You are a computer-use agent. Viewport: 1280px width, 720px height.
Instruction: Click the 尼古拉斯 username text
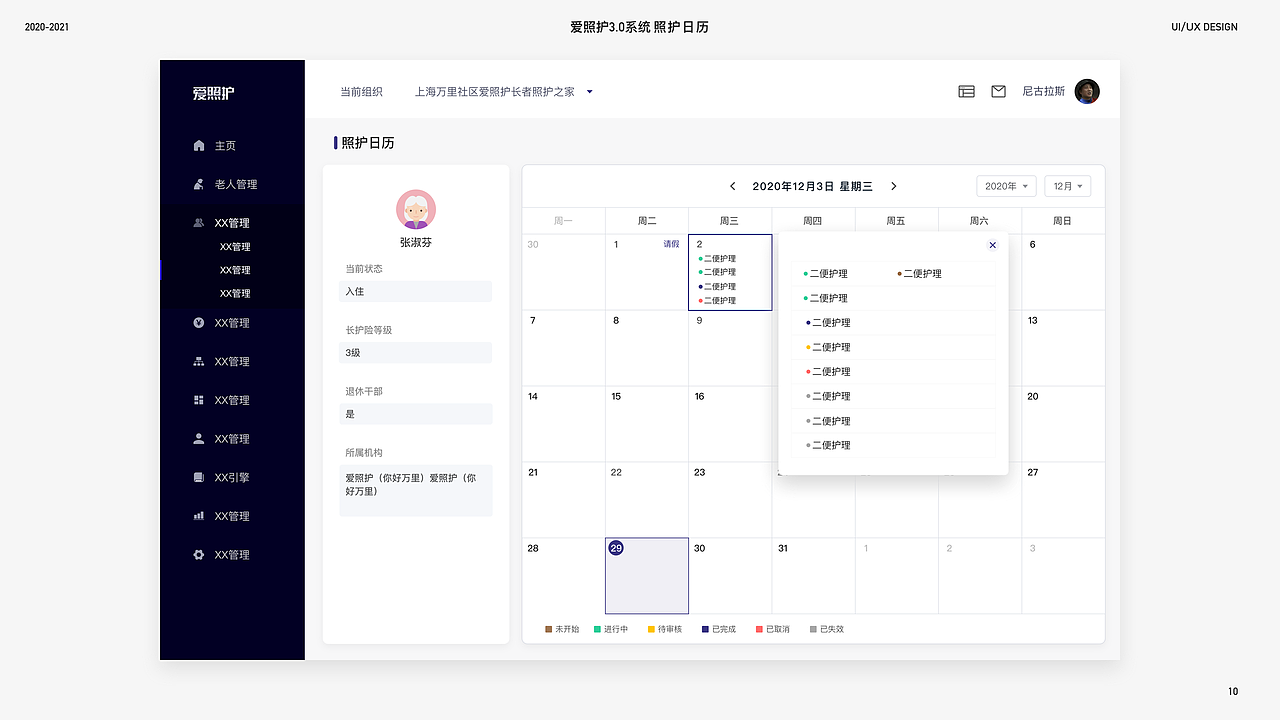coord(1044,91)
